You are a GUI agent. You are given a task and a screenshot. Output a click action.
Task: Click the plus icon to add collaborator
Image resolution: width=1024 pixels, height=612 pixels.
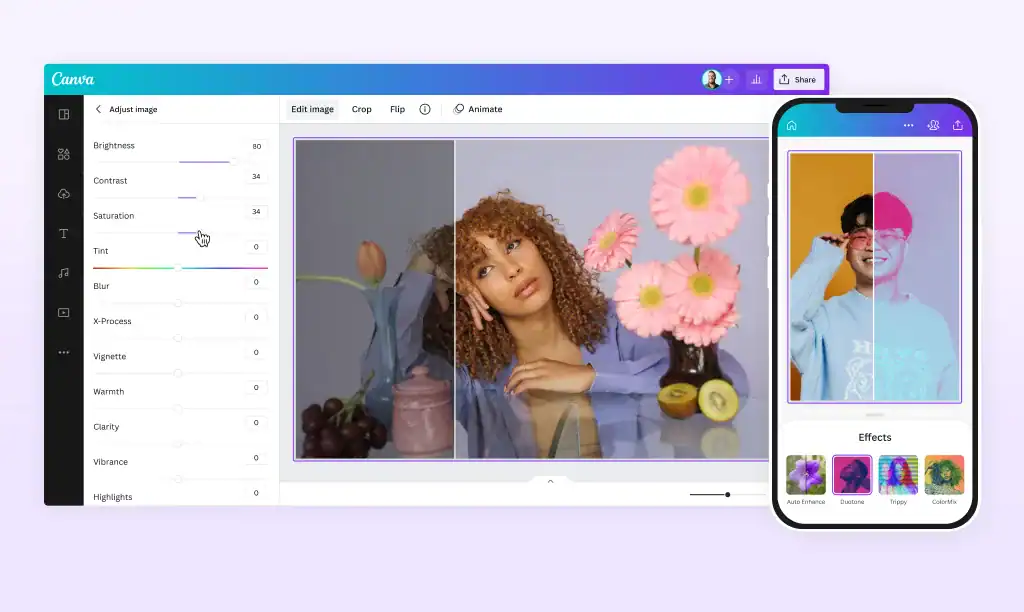729,80
